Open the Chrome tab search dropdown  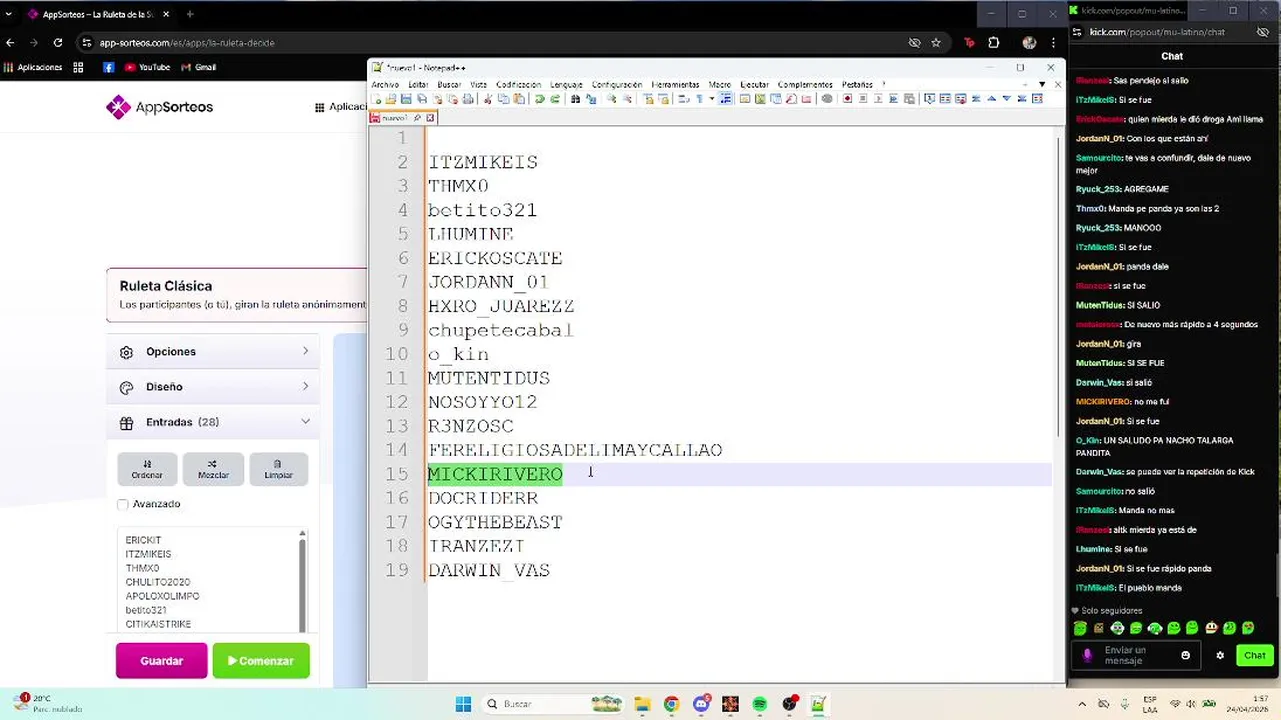click(x=9, y=14)
